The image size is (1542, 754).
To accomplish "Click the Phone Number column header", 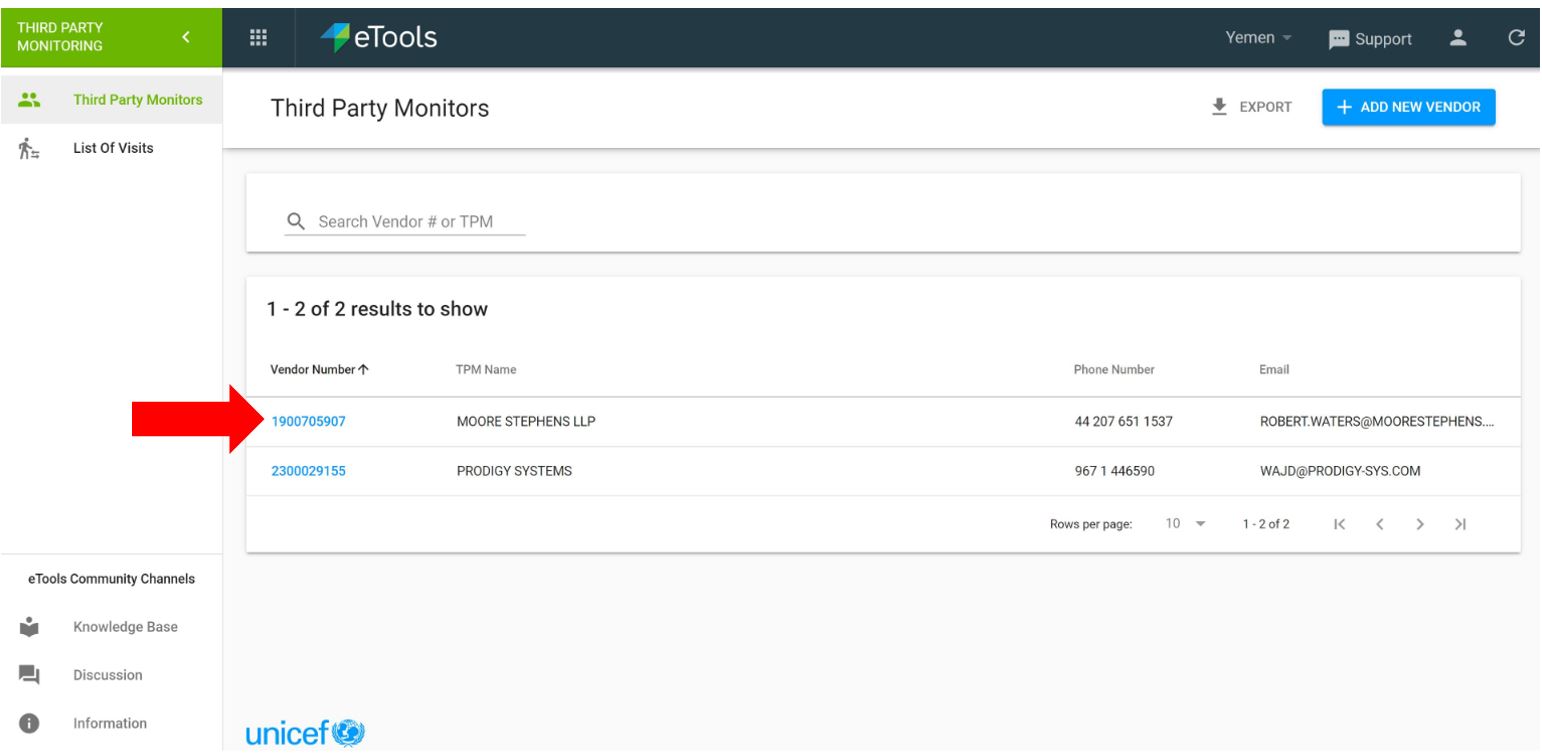I will point(1114,370).
